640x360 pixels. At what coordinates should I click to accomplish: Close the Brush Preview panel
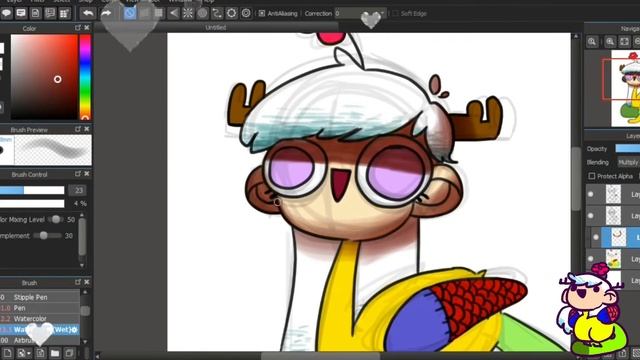87,129
